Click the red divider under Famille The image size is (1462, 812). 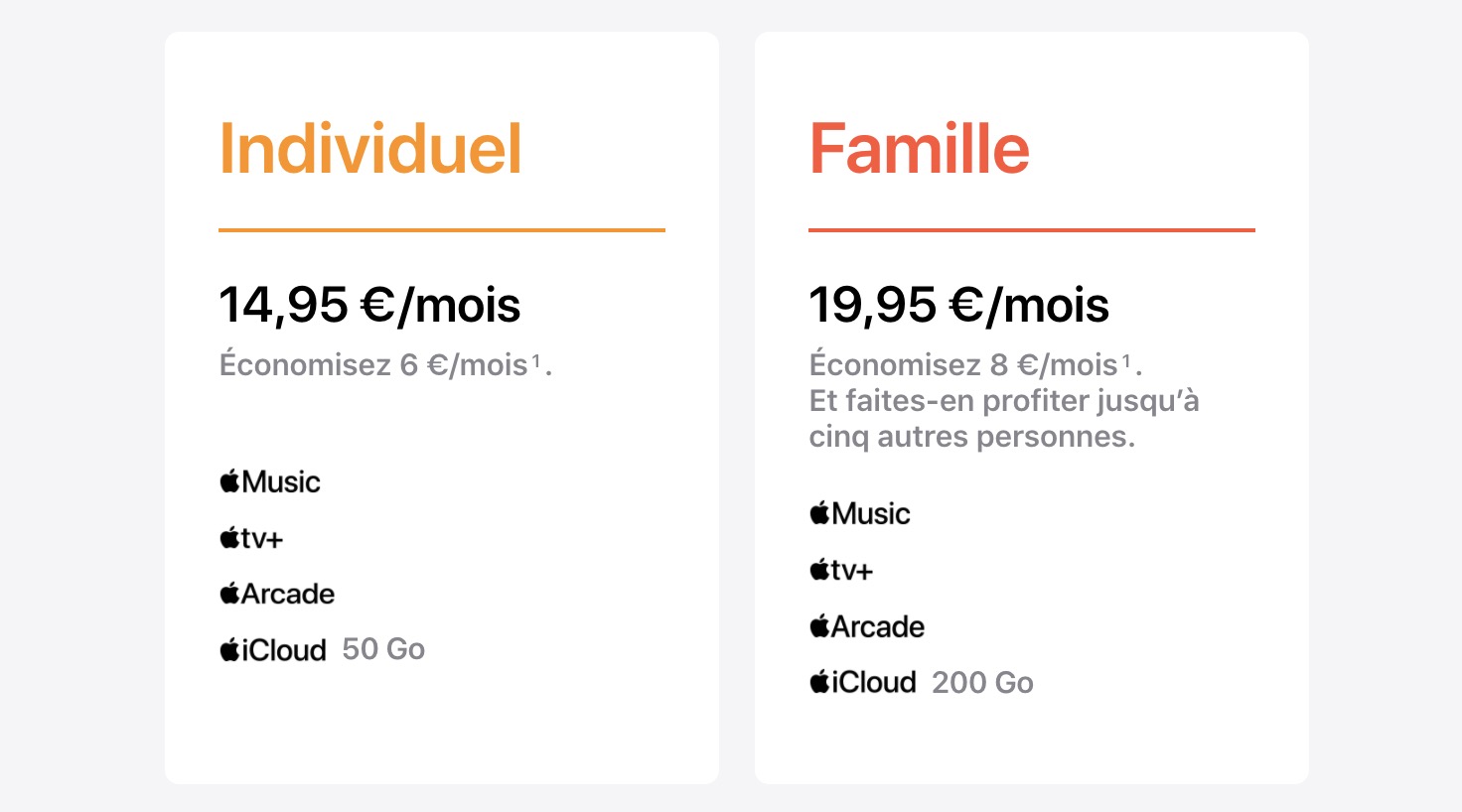click(x=1032, y=230)
